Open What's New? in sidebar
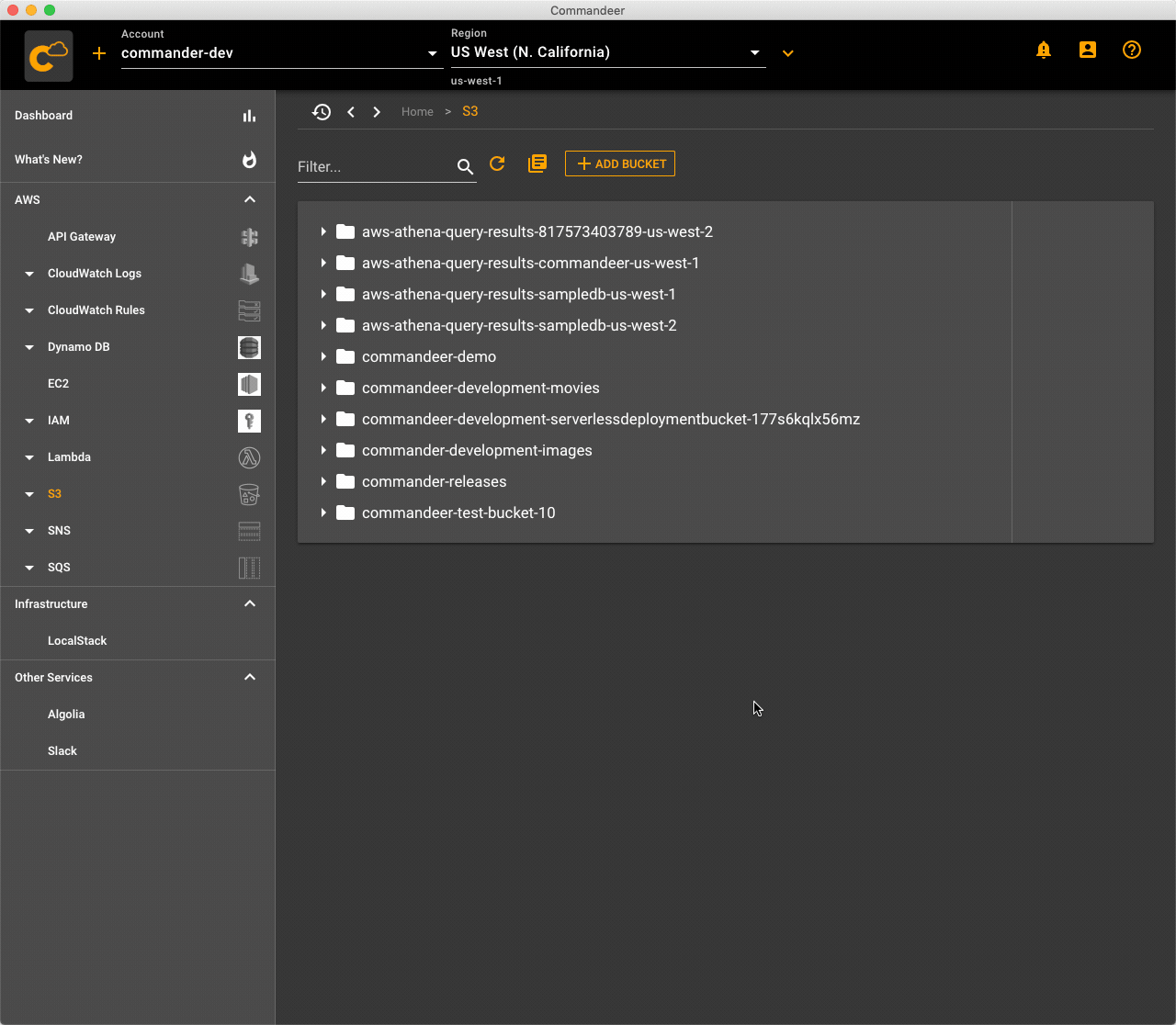1176x1025 pixels. (x=49, y=160)
